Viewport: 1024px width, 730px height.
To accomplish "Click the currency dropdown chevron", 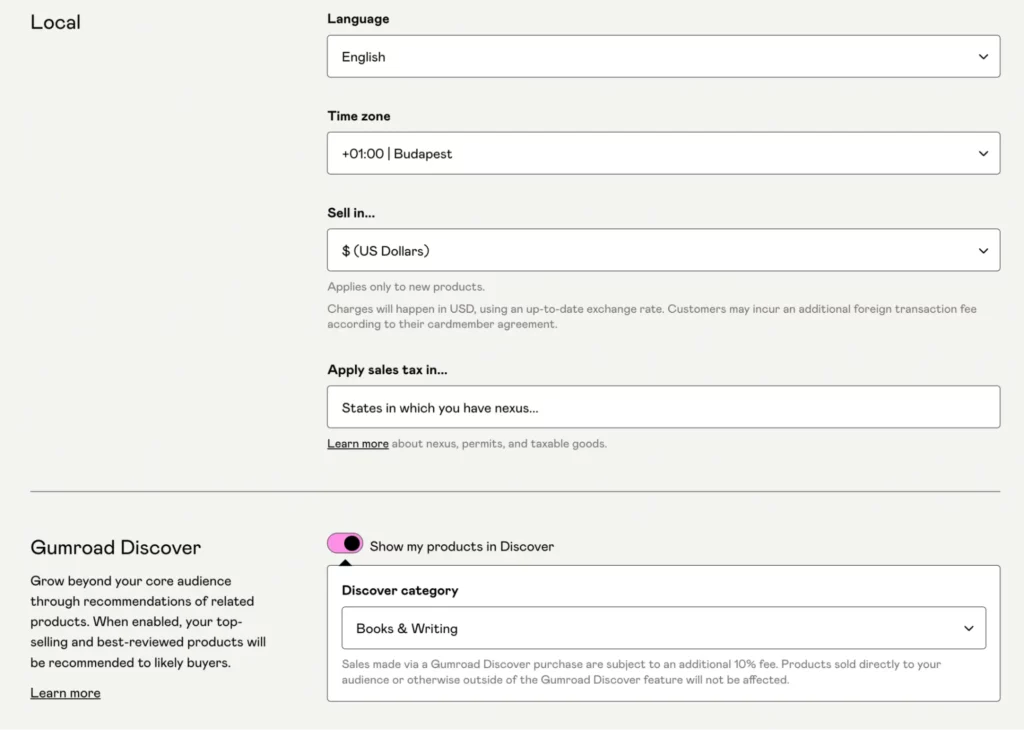I will pyautogui.click(x=983, y=250).
